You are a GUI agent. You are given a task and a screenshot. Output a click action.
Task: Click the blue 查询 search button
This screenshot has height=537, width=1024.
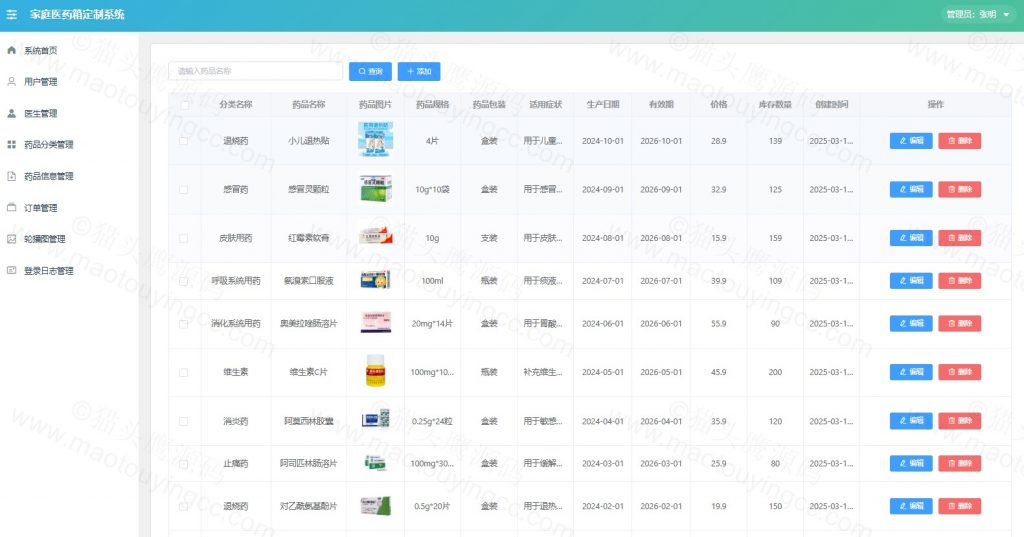tap(370, 71)
